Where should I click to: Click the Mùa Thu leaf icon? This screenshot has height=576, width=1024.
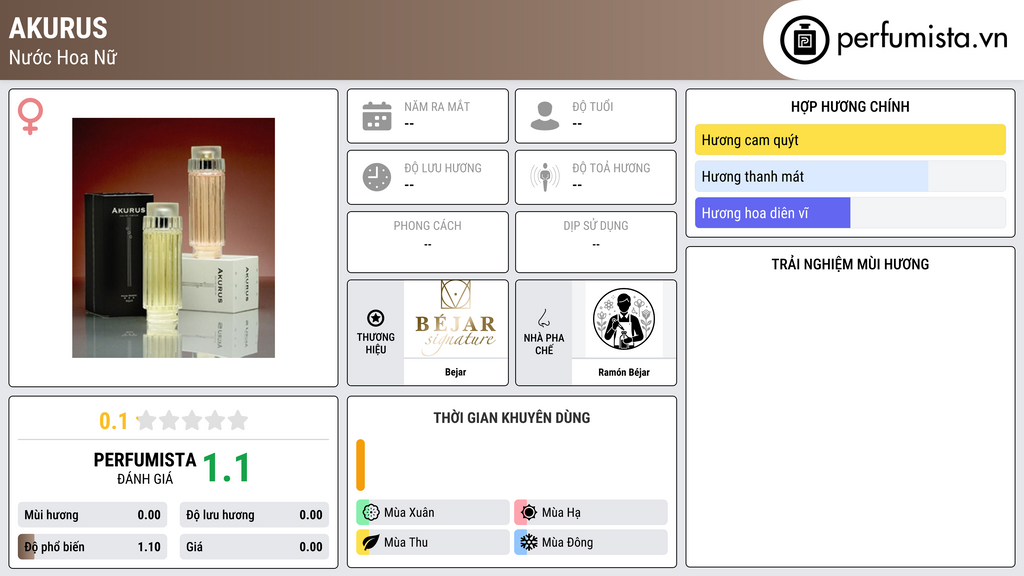point(371,542)
